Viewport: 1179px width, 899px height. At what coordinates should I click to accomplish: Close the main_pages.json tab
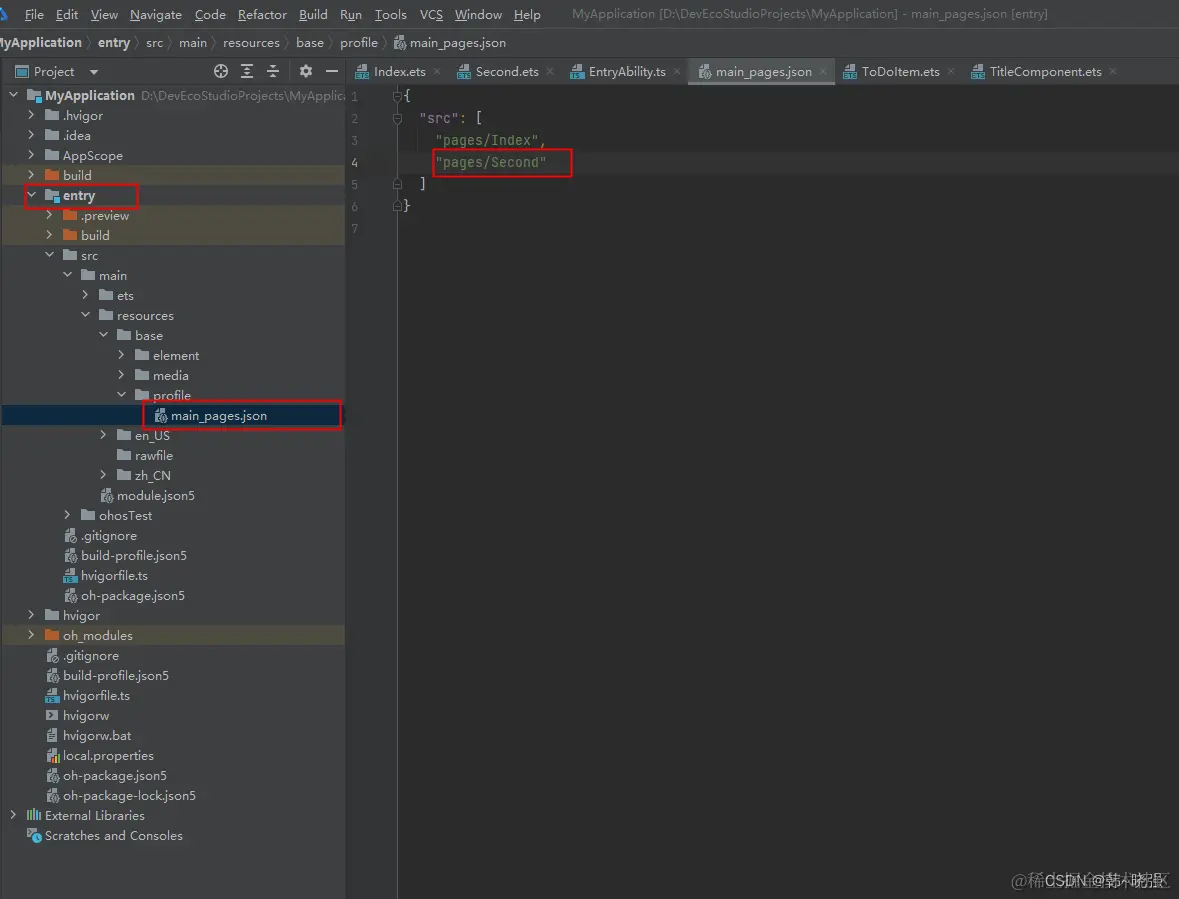(x=823, y=71)
